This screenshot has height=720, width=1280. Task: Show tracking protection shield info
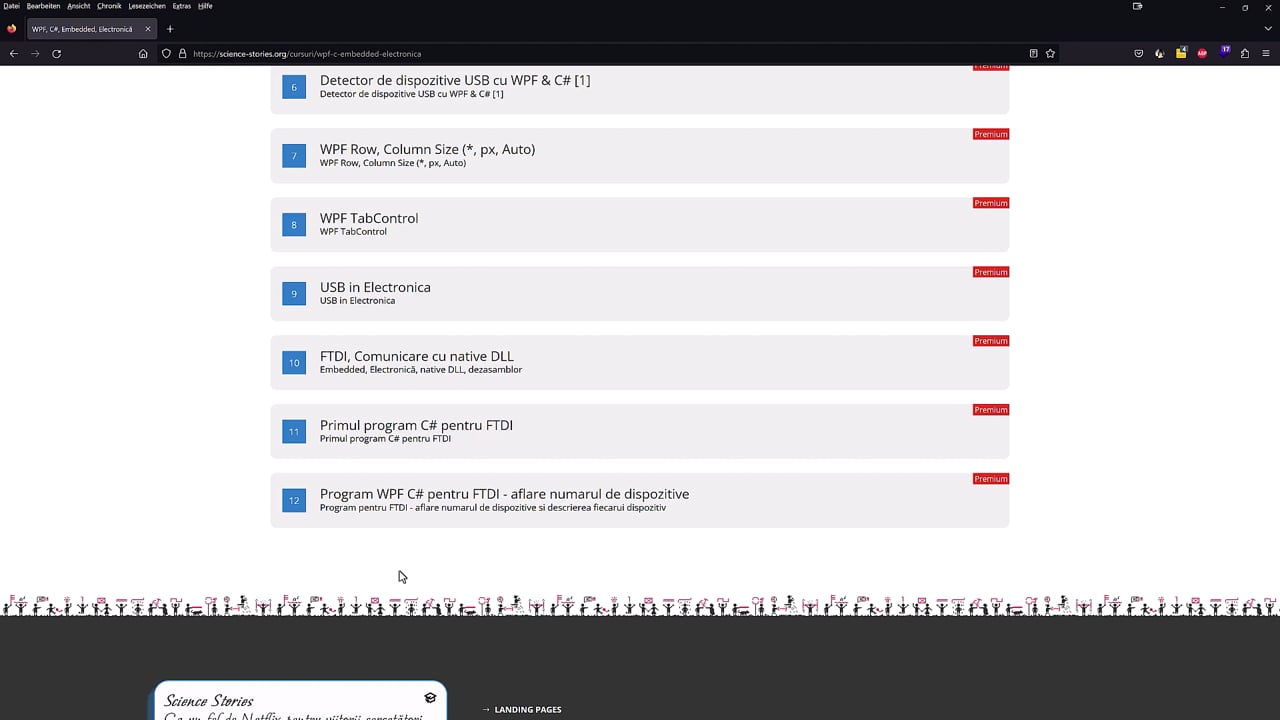(166, 53)
